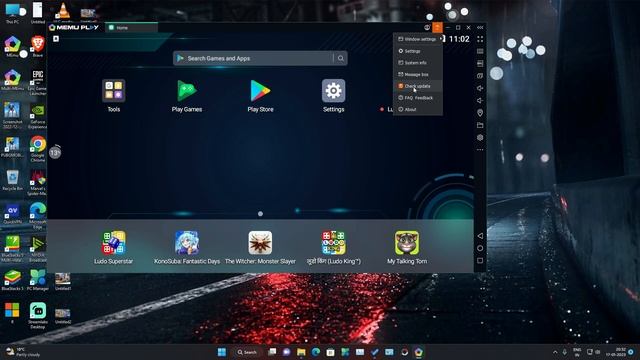Open This PC on the desktop
Viewport: 640px width, 360px height.
pos(12,13)
